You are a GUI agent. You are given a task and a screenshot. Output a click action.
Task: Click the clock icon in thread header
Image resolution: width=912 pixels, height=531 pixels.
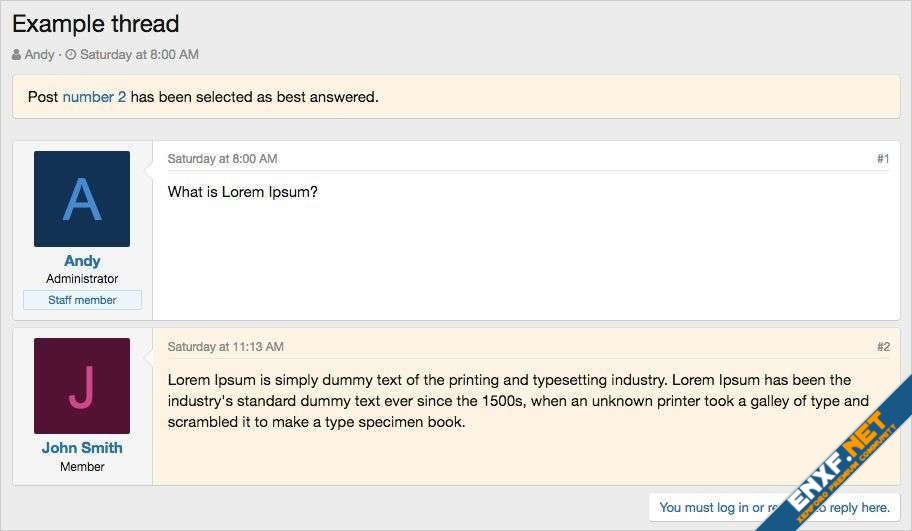click(x=71, y=55)
